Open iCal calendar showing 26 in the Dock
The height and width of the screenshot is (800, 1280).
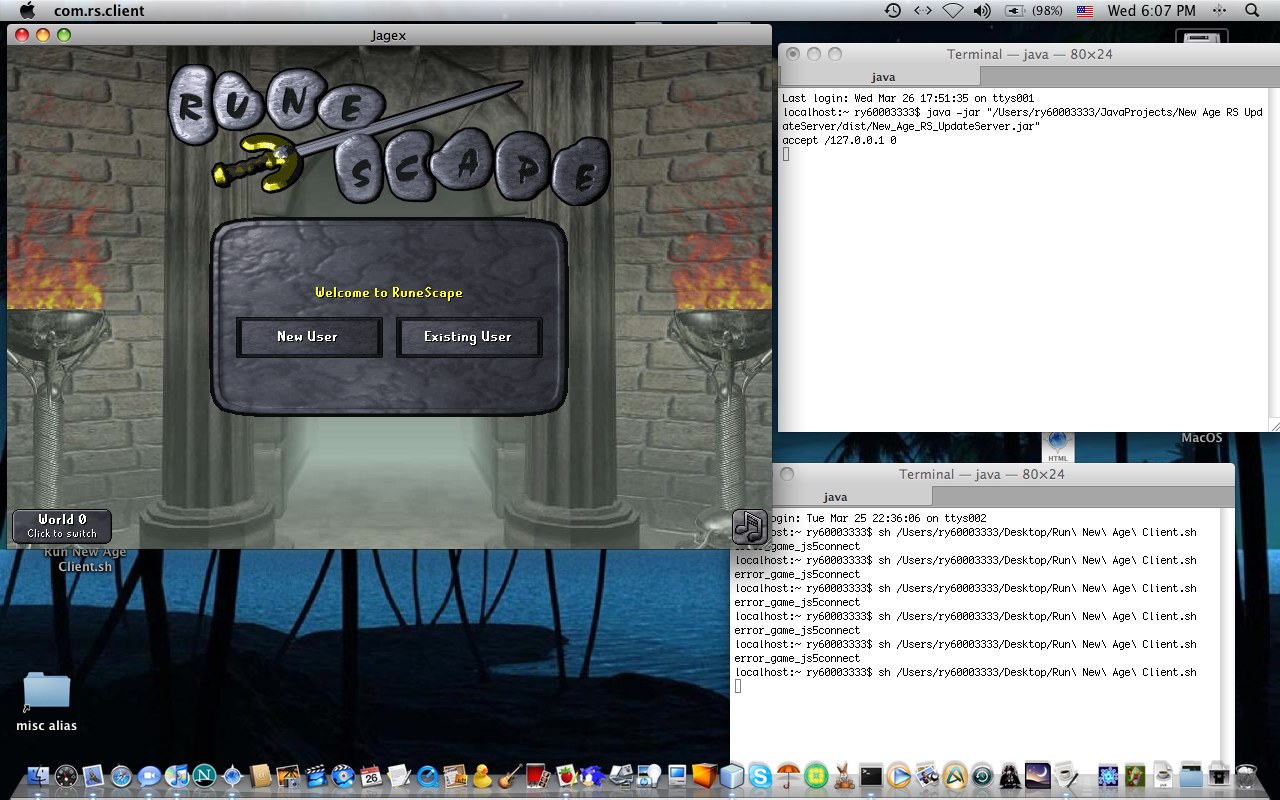(x=371, y=775)
